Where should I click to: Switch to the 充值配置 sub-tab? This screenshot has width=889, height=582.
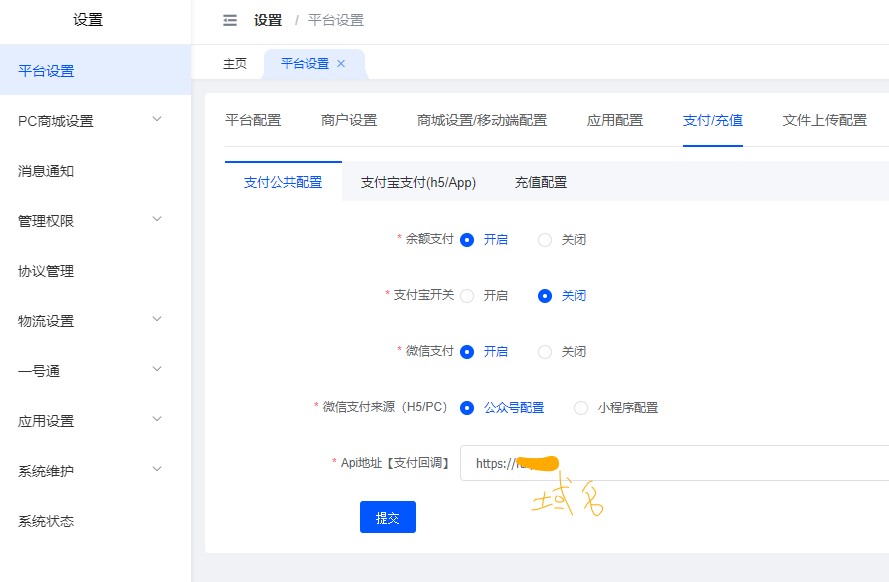540,182
